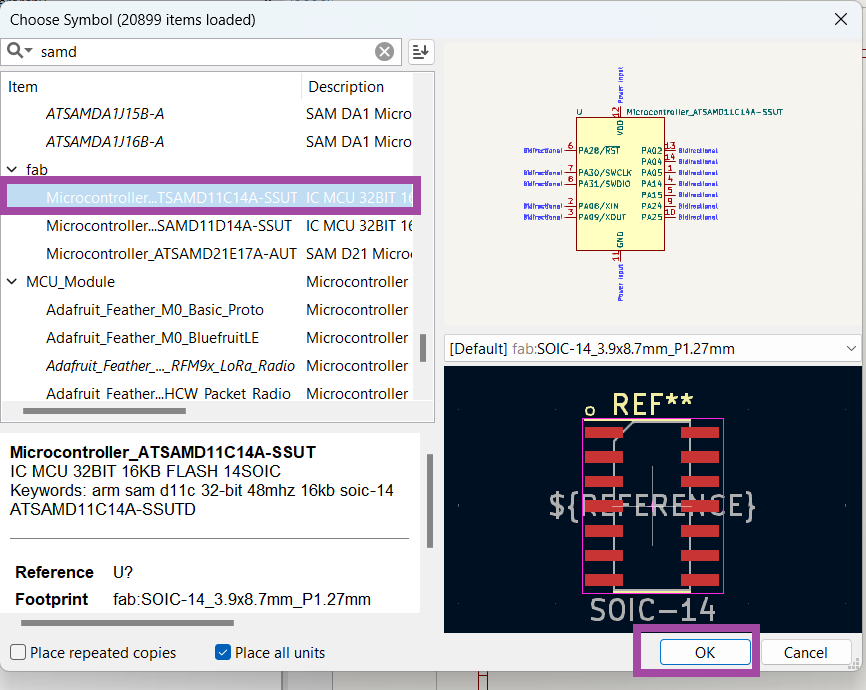This screenshot has height=690, width=866.
Task: Enable Place repeated copies checkbox
Action: click(18, 653)
